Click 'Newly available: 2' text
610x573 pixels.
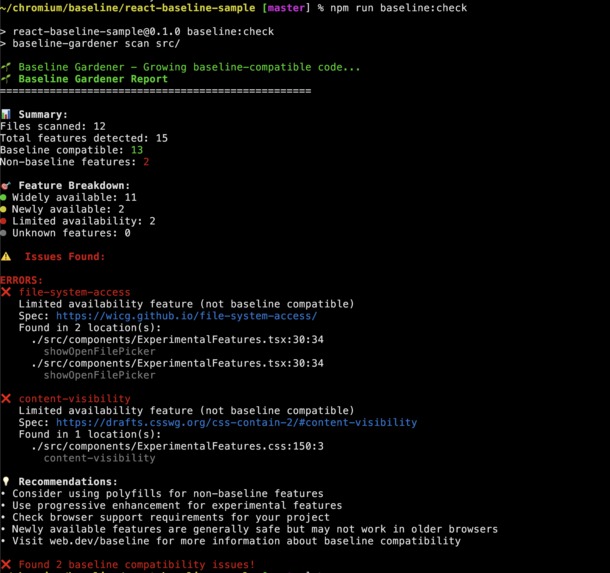[x=68, y=209]
